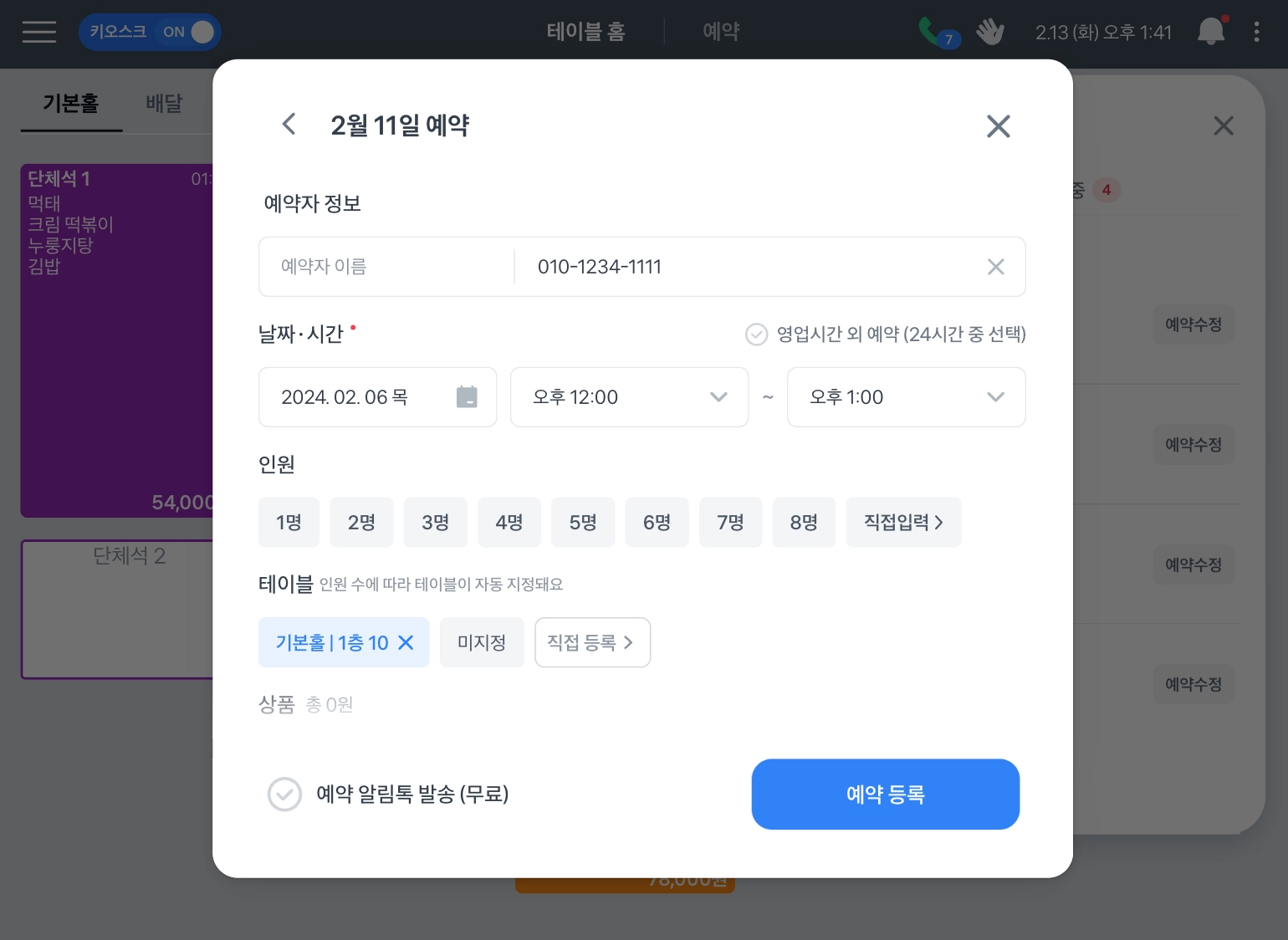Screen dimensions: 1288x940
Task: Clear the phone number field
Action: [x=995, y=267]
